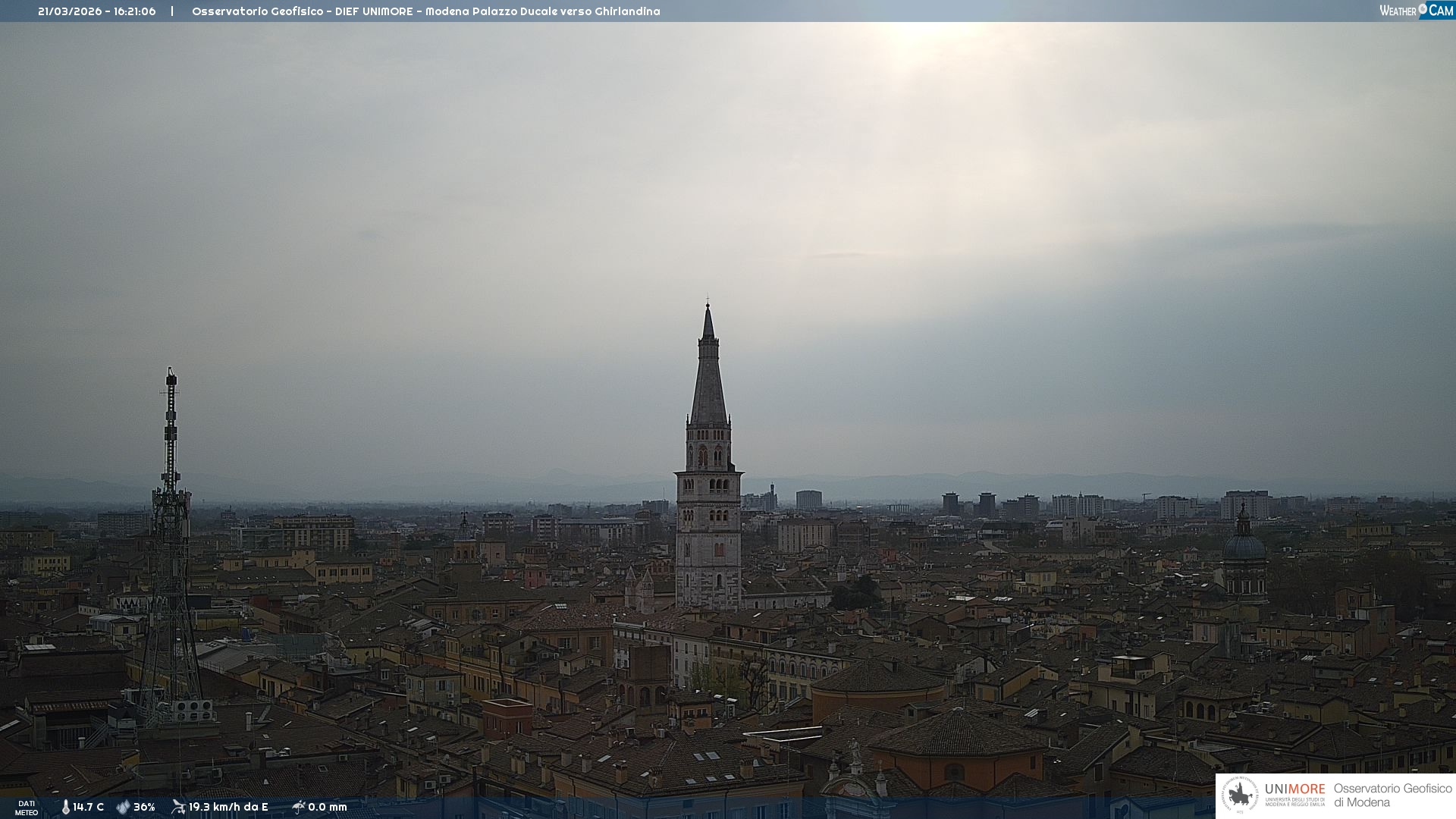Click Osservatorio Geofisico di Modena text
Screen dimensions: 1456x819
(1392, 795)
